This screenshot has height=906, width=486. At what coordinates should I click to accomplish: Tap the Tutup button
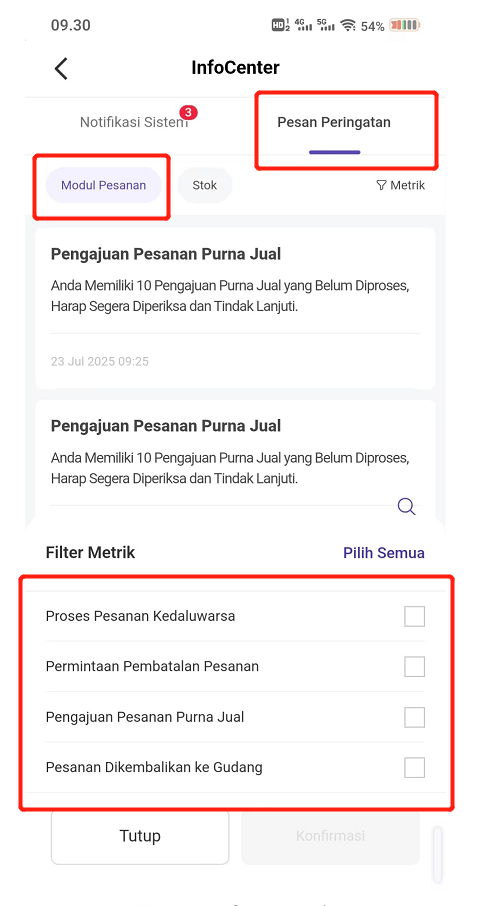[x=140, y=836]
